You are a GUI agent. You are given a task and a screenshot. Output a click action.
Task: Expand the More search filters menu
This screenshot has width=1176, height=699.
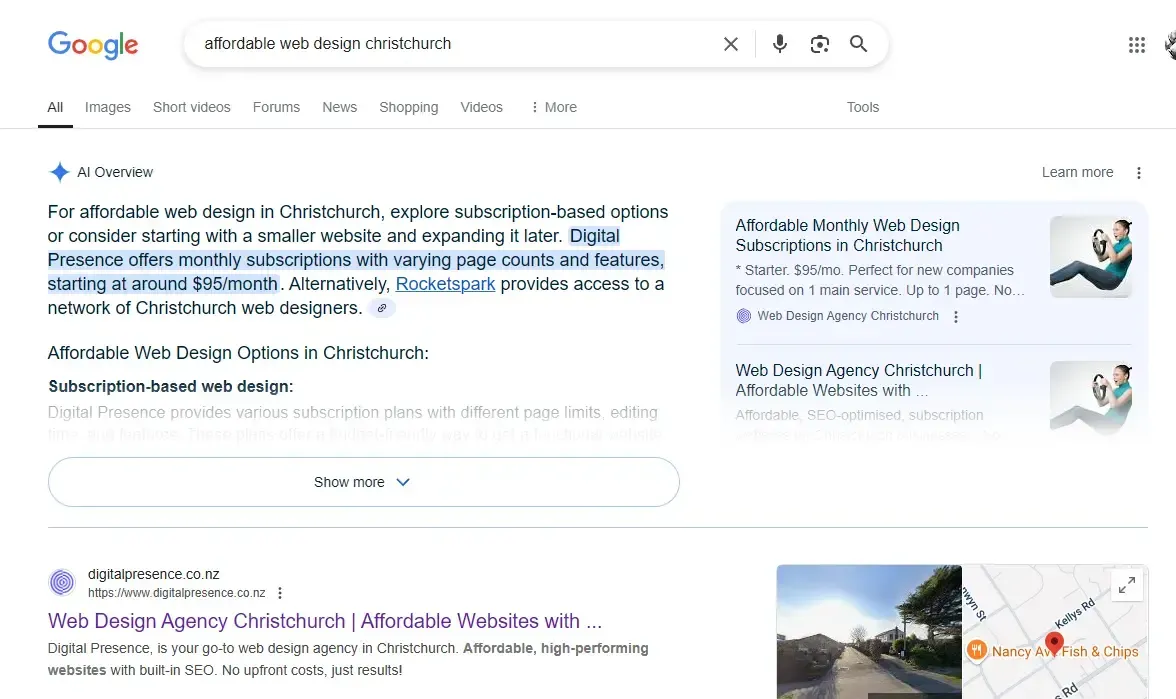coord(554,107)
